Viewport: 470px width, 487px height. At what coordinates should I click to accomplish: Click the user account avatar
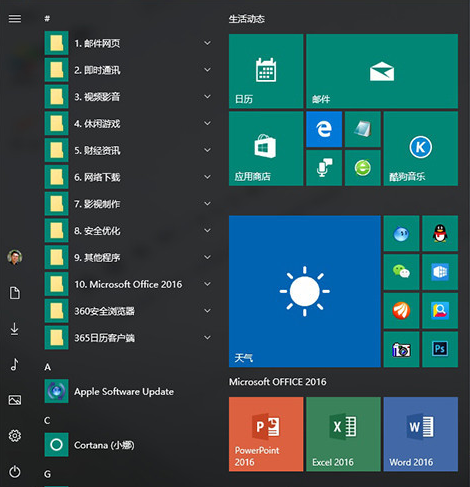point(15,257)
